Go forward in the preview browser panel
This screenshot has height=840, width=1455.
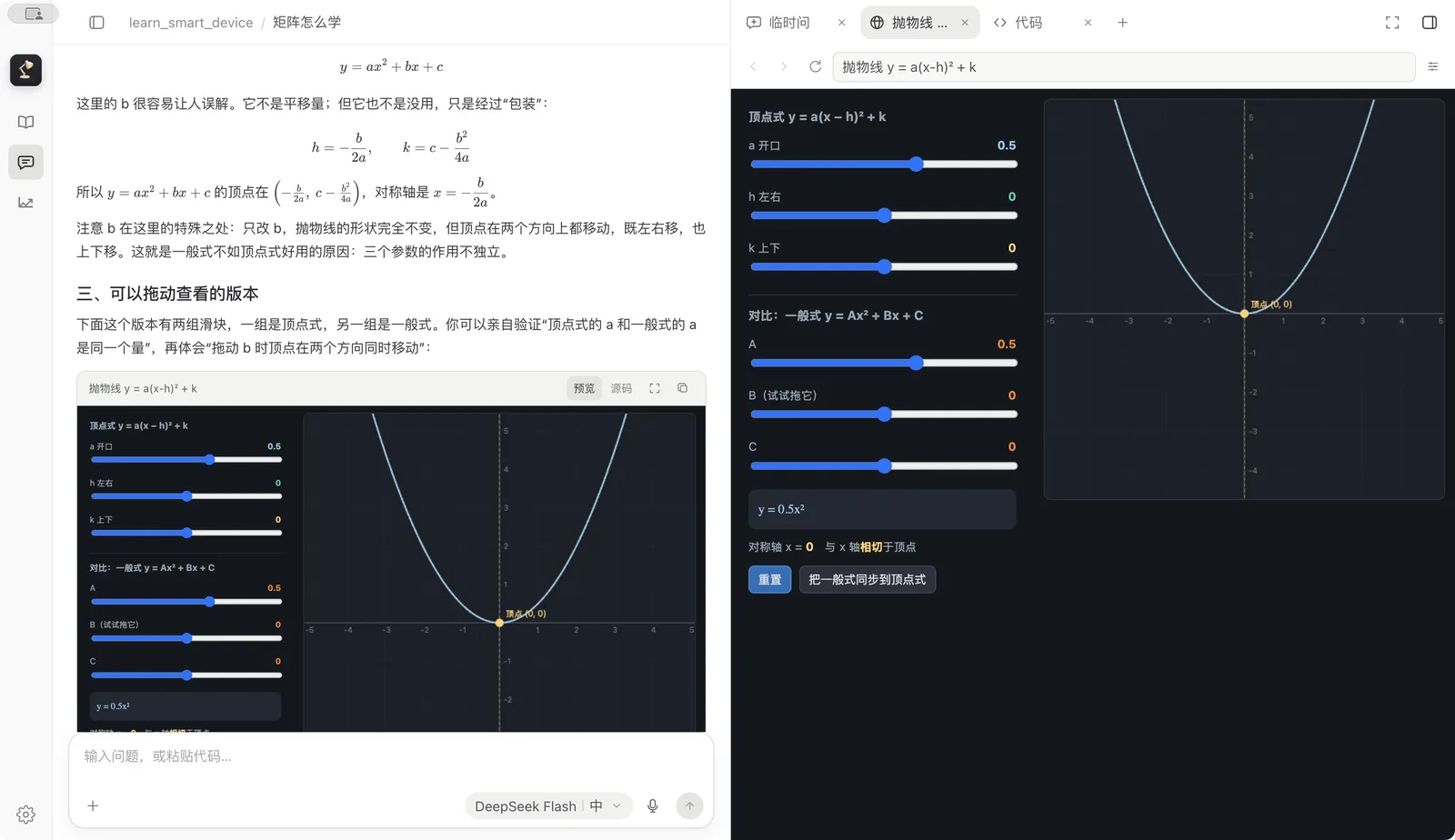784,66
